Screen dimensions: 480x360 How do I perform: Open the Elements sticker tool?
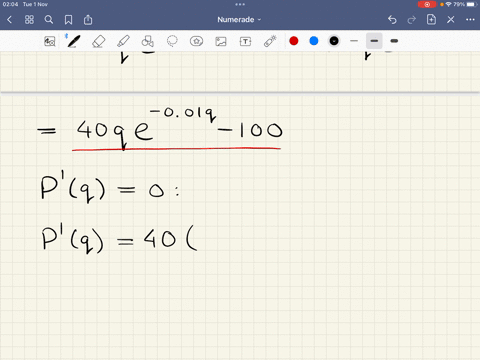pyautogui.click(x=196, y=41)
